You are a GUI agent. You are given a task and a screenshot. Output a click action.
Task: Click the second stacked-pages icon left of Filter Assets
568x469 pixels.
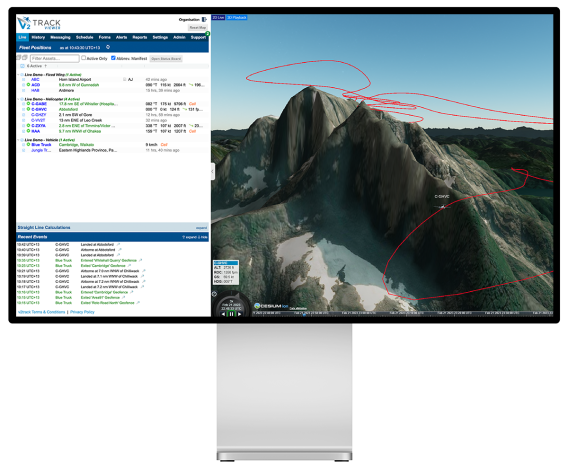(x=25, y=58)
